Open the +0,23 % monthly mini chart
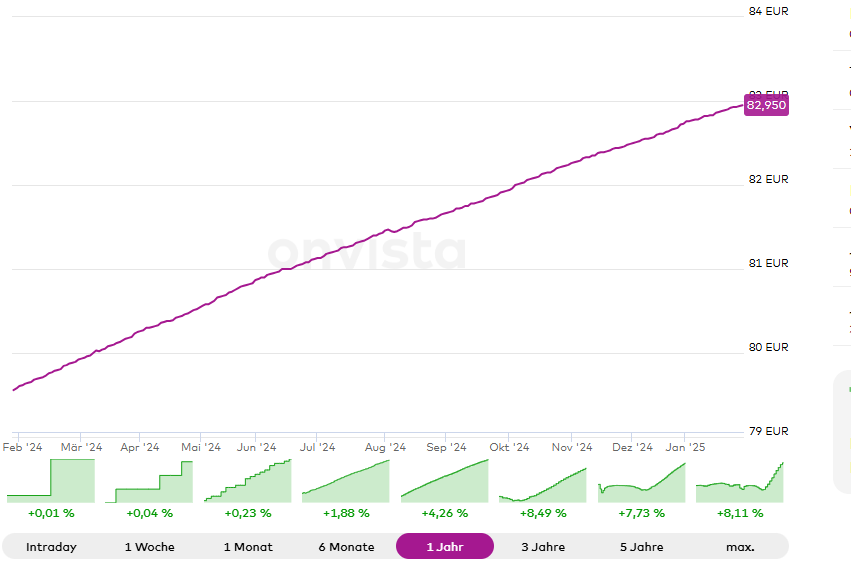 tap(248, 481)
